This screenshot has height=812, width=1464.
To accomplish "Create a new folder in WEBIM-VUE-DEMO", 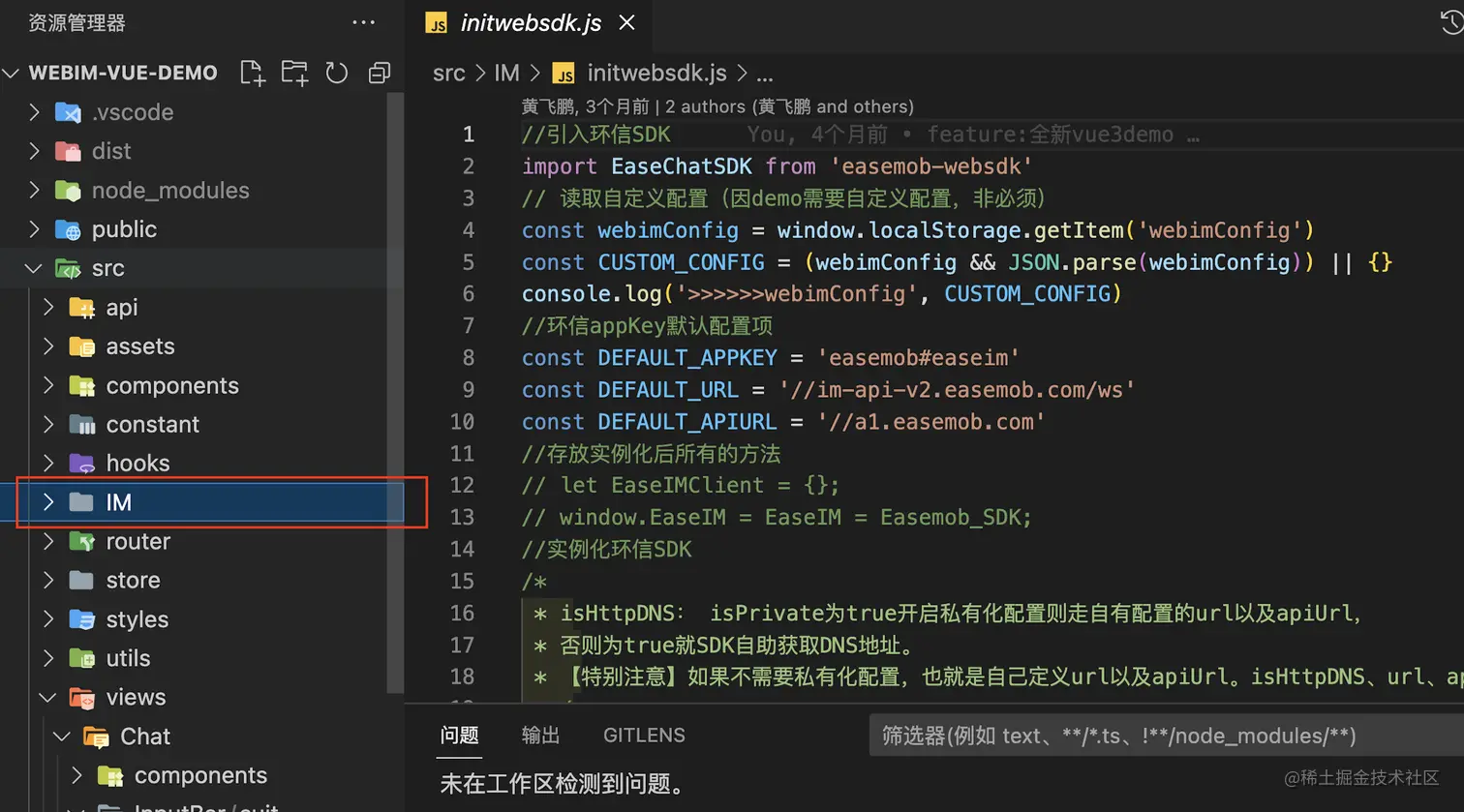I will (294, 73).
